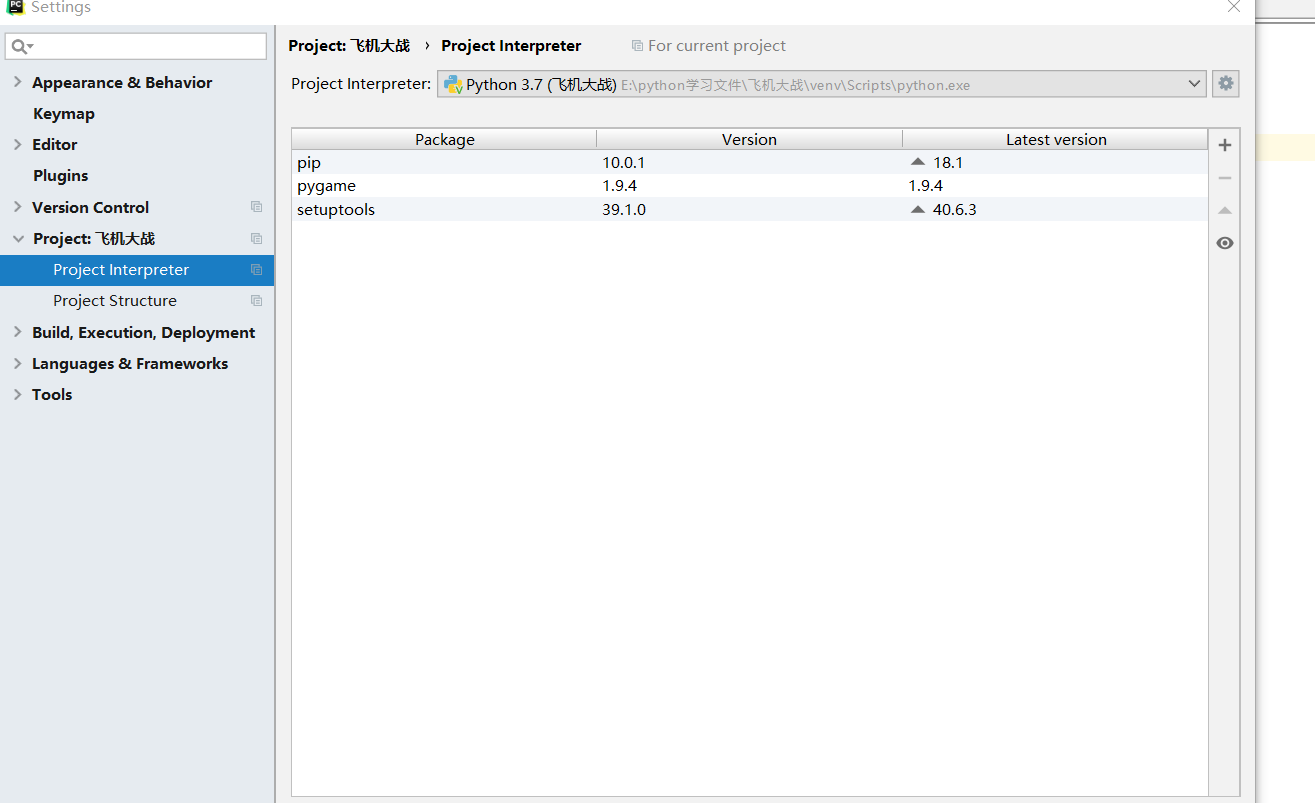
Task: Click the upgrade arrow icon on the right panel
Action: [1224, 210]
